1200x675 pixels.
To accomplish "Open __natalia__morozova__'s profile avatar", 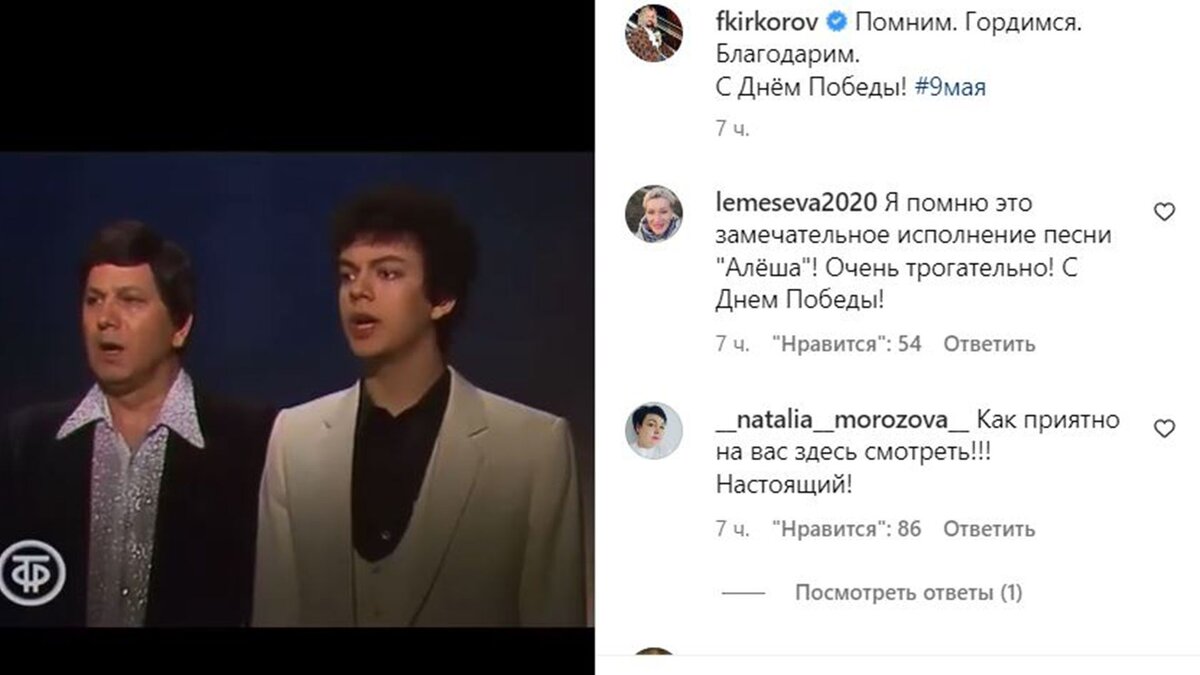I will [x=654, y=429].
